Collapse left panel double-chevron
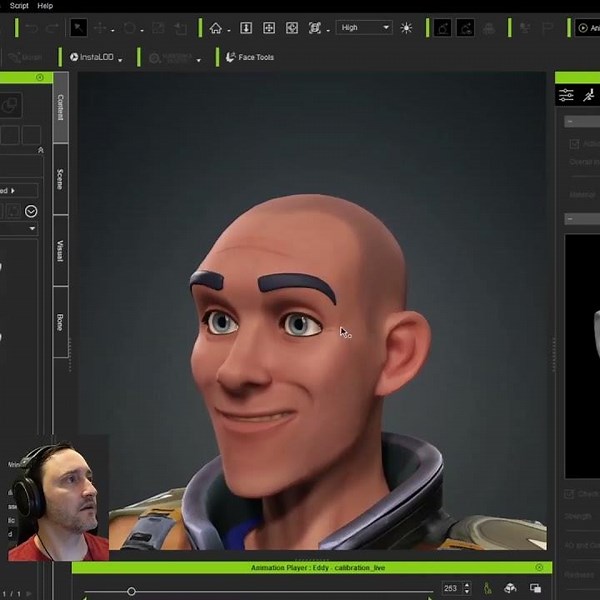The image size is (600, 600). [41, 150]
